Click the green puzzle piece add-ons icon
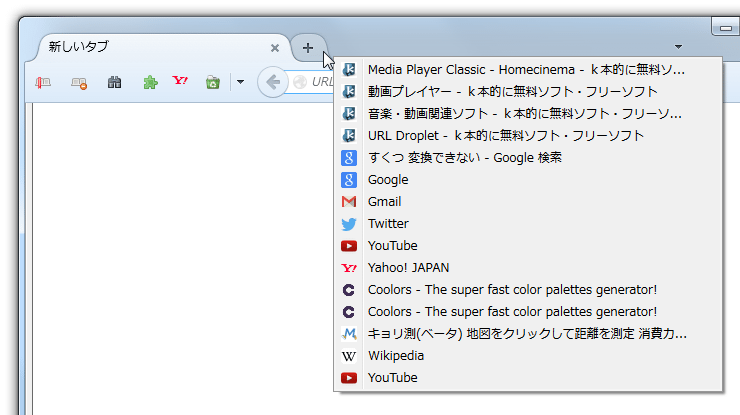Screen dimensions: 740x415 point(150,83)
